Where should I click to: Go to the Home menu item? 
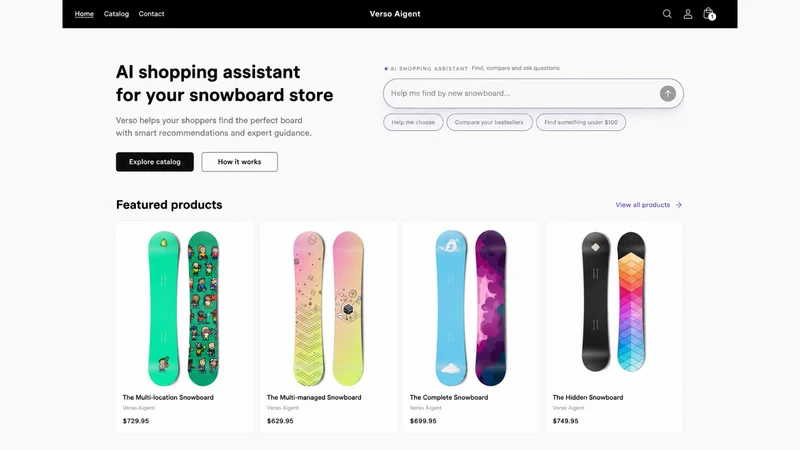coord(84,14)
